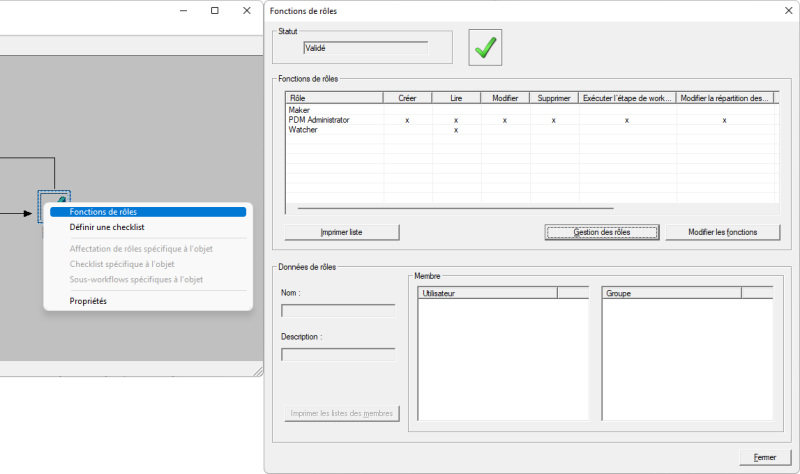This screenshot has width=800, height=474.
Task: Select Fonctions de rôles context menu entry
Action: (148, 212)
